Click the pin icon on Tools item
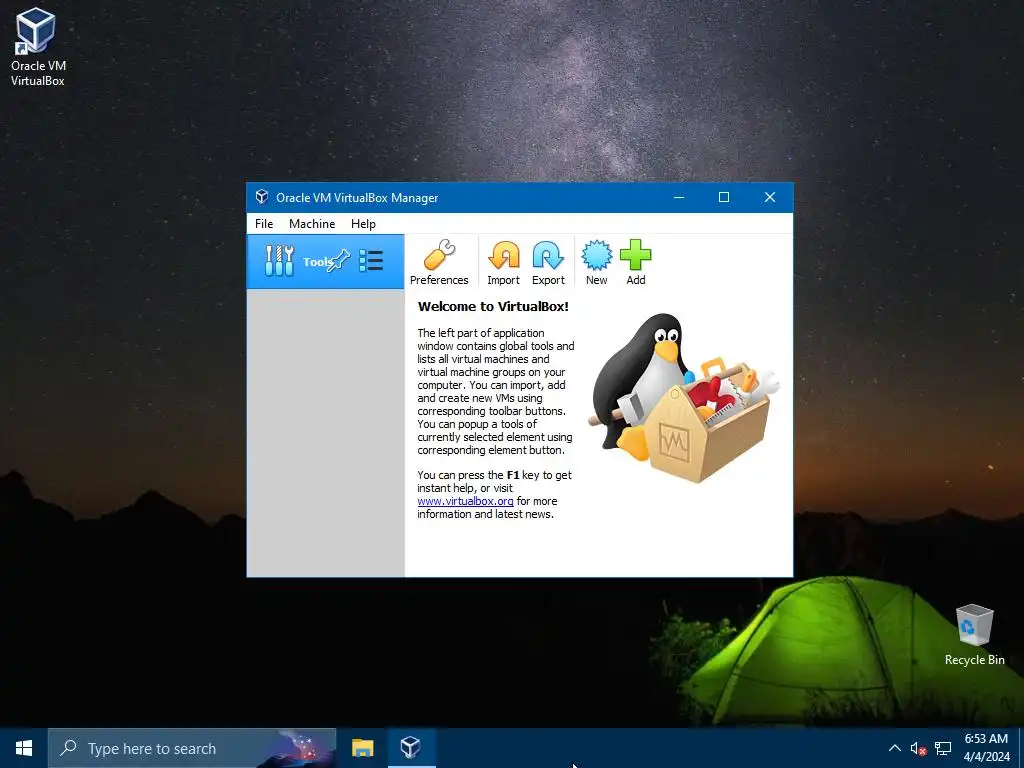Screen dimensions: 1024x768 pyautogui.click(x=340, y=261)
